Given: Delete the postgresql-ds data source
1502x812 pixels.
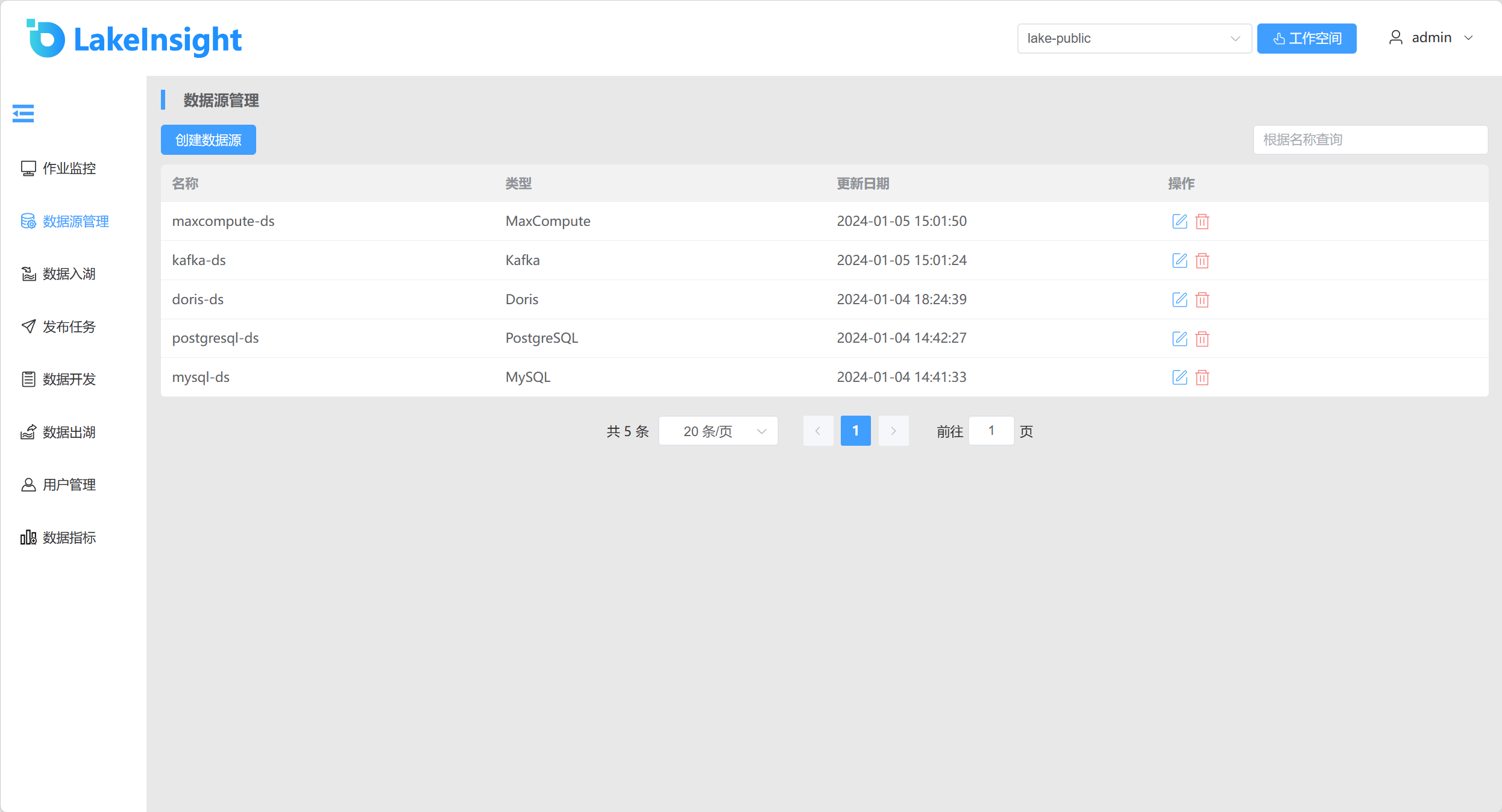Looking at the screenshot, I should click(x=1202, y=339).
